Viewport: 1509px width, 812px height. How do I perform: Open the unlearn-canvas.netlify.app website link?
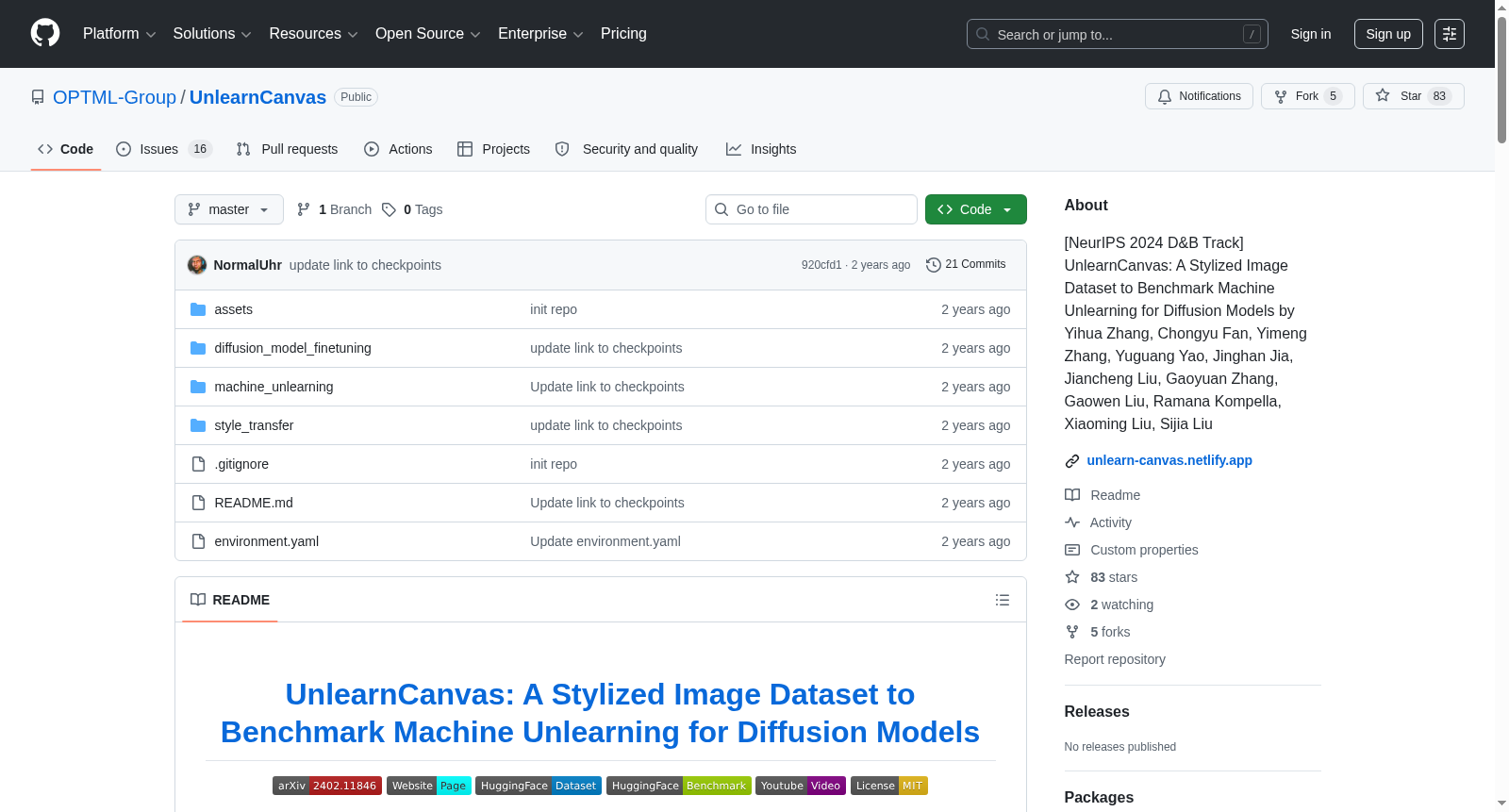click(1169, 460)
